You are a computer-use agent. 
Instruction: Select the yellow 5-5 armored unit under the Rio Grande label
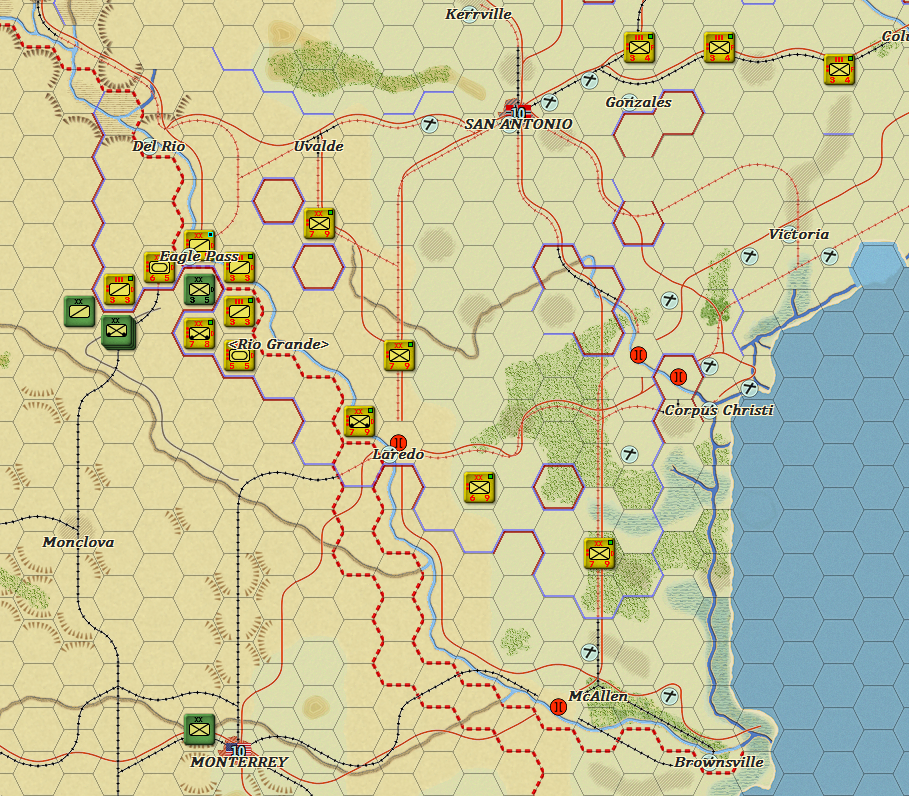(x=239, y=356)
